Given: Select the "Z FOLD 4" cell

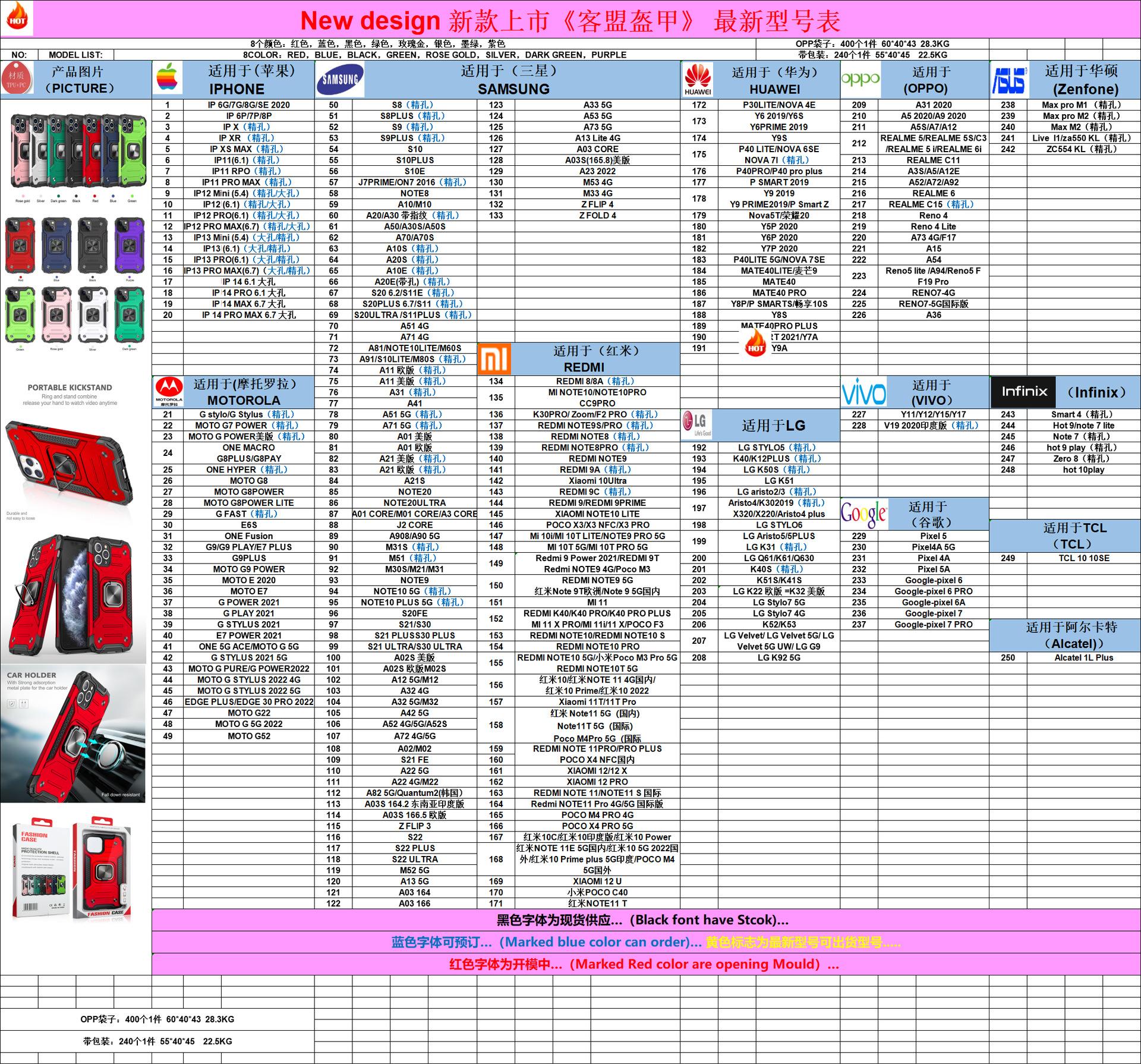Looking at the screenshot, I should pyautogui.click(x=597, y=216).
